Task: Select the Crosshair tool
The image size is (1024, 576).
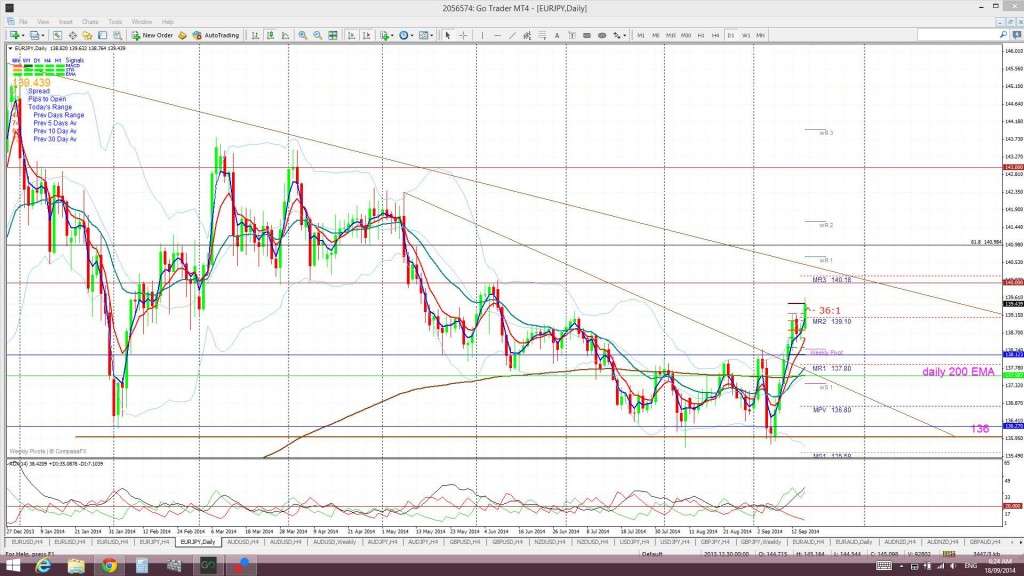Action: (463, 35)
